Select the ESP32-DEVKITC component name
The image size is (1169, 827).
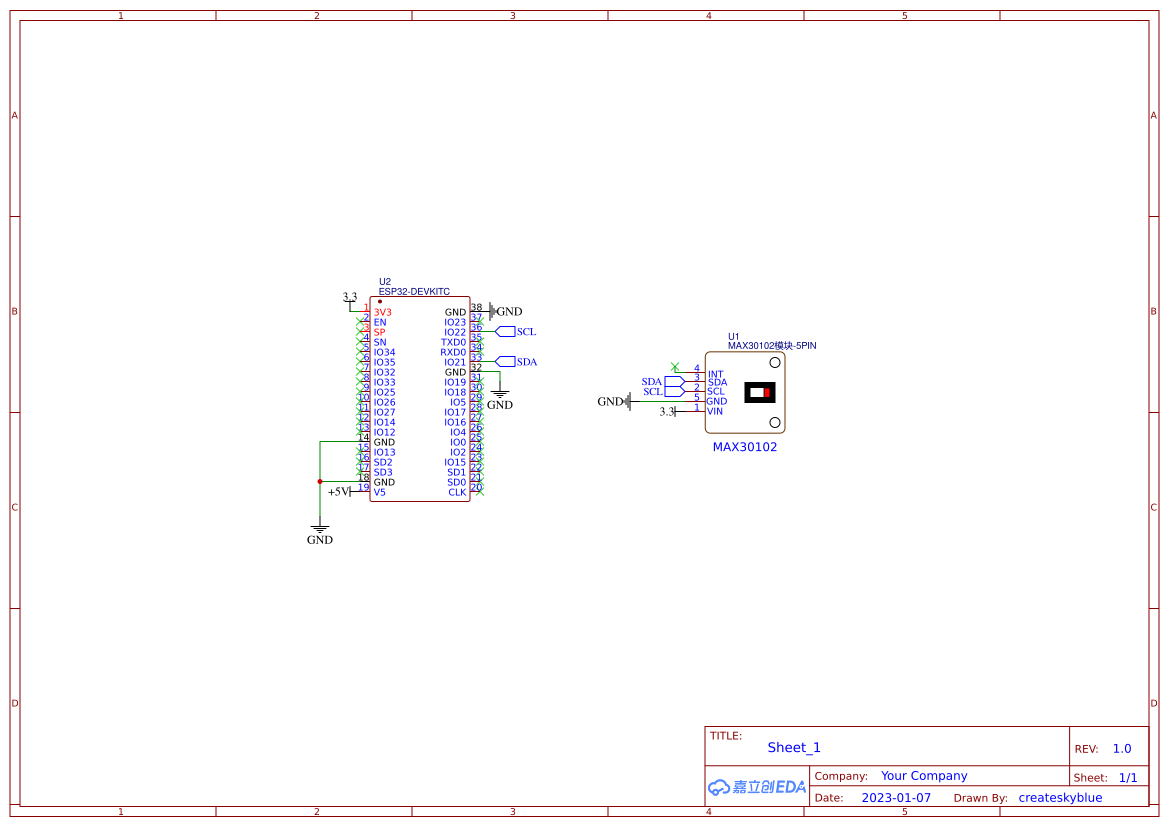(x=414, y=292)
